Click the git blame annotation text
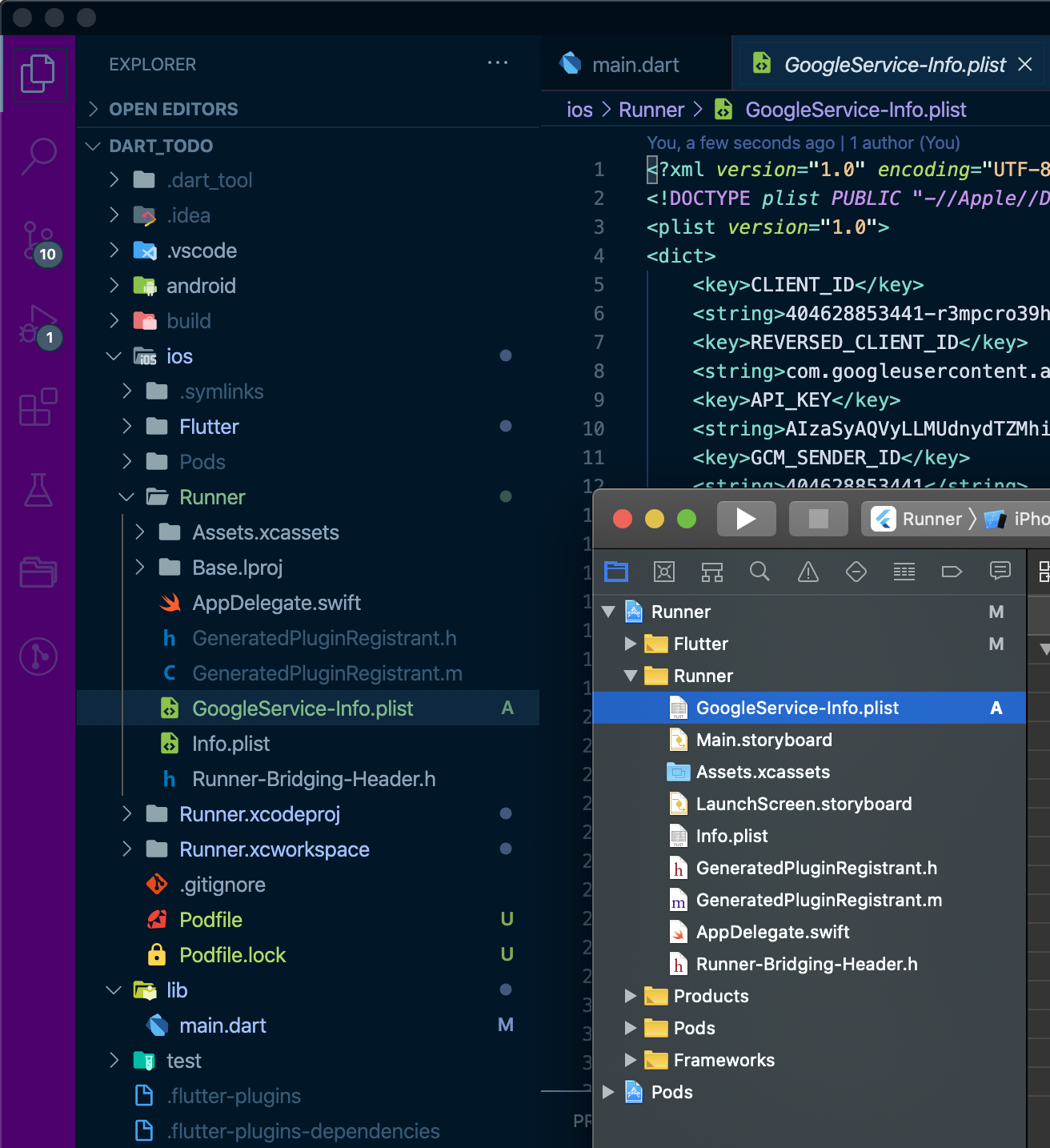This screenshot has width=1050, height=1148. (x=803, y=142)
